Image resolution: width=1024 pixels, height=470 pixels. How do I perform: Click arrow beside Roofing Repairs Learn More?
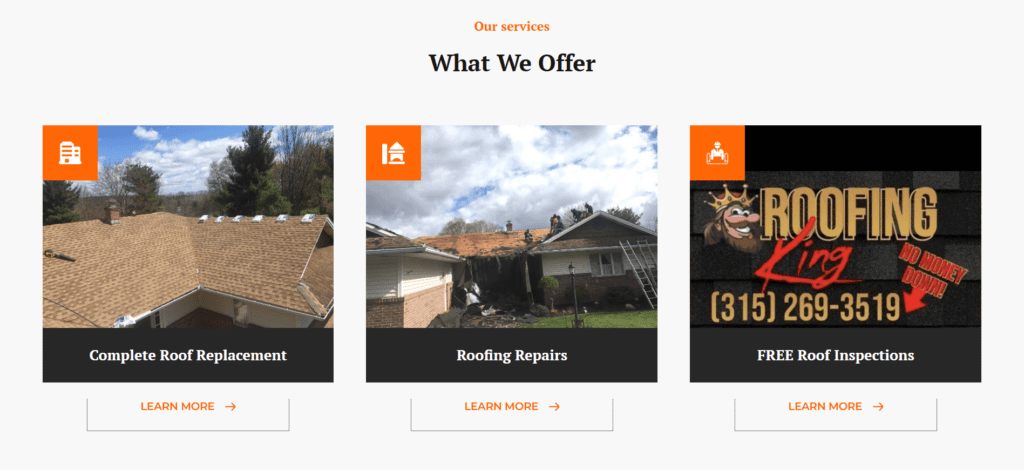coord(554,407)
